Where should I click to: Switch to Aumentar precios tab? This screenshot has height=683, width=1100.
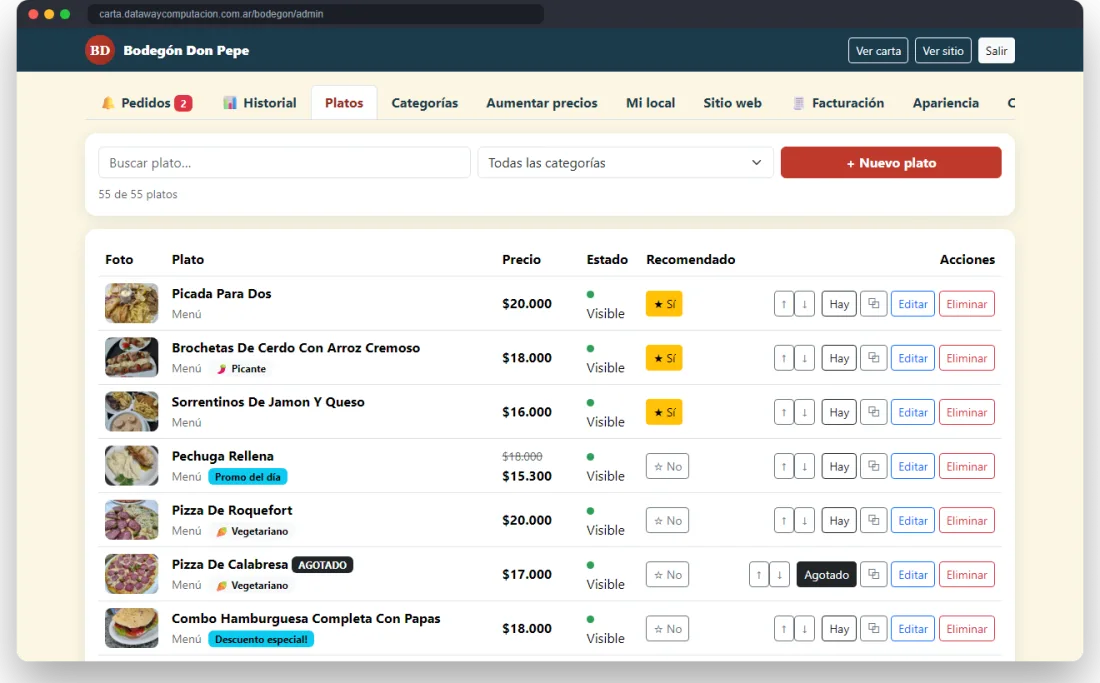click(542, 103)
